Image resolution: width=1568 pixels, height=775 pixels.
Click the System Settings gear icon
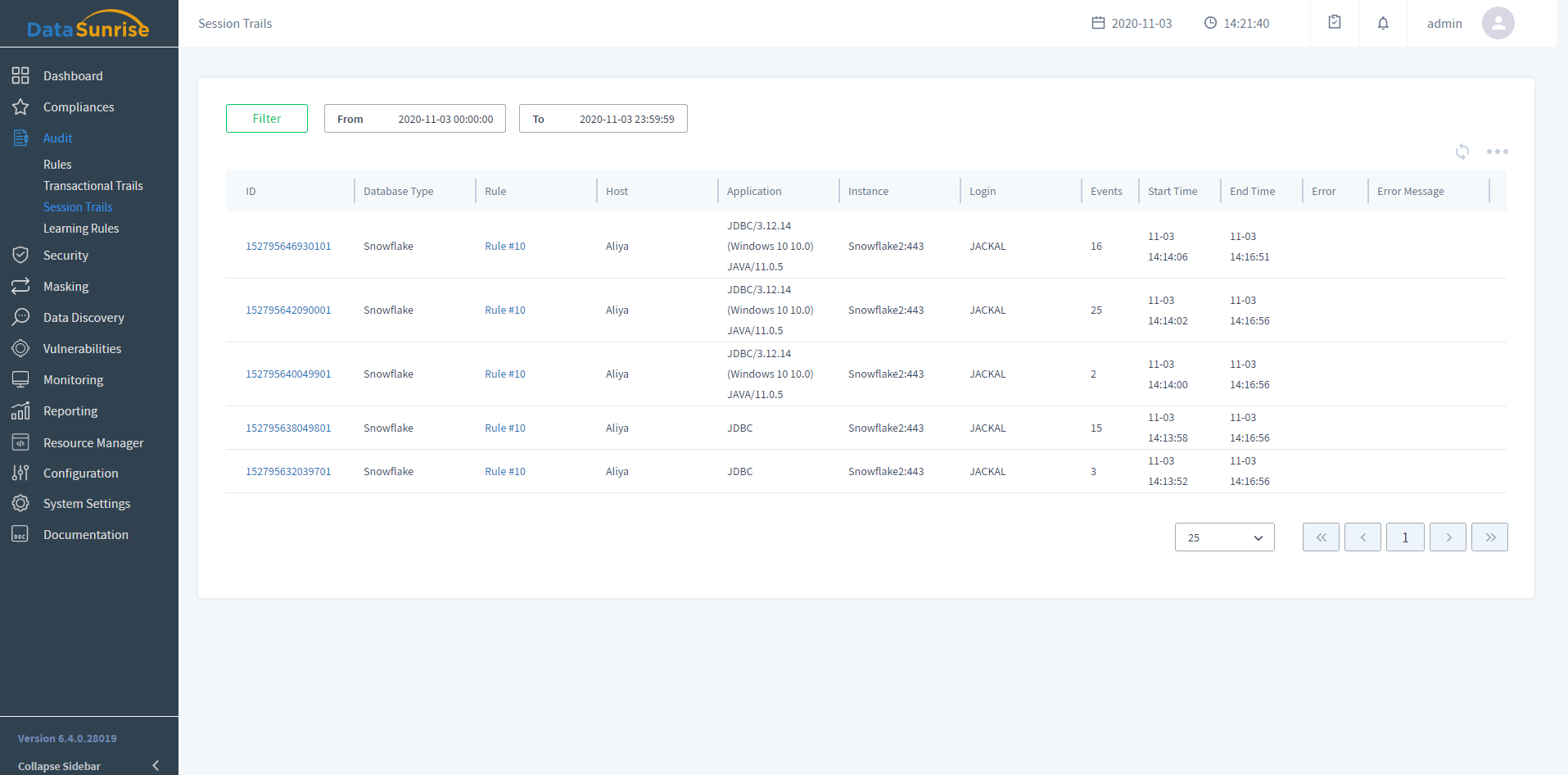(x=20, y=504)
